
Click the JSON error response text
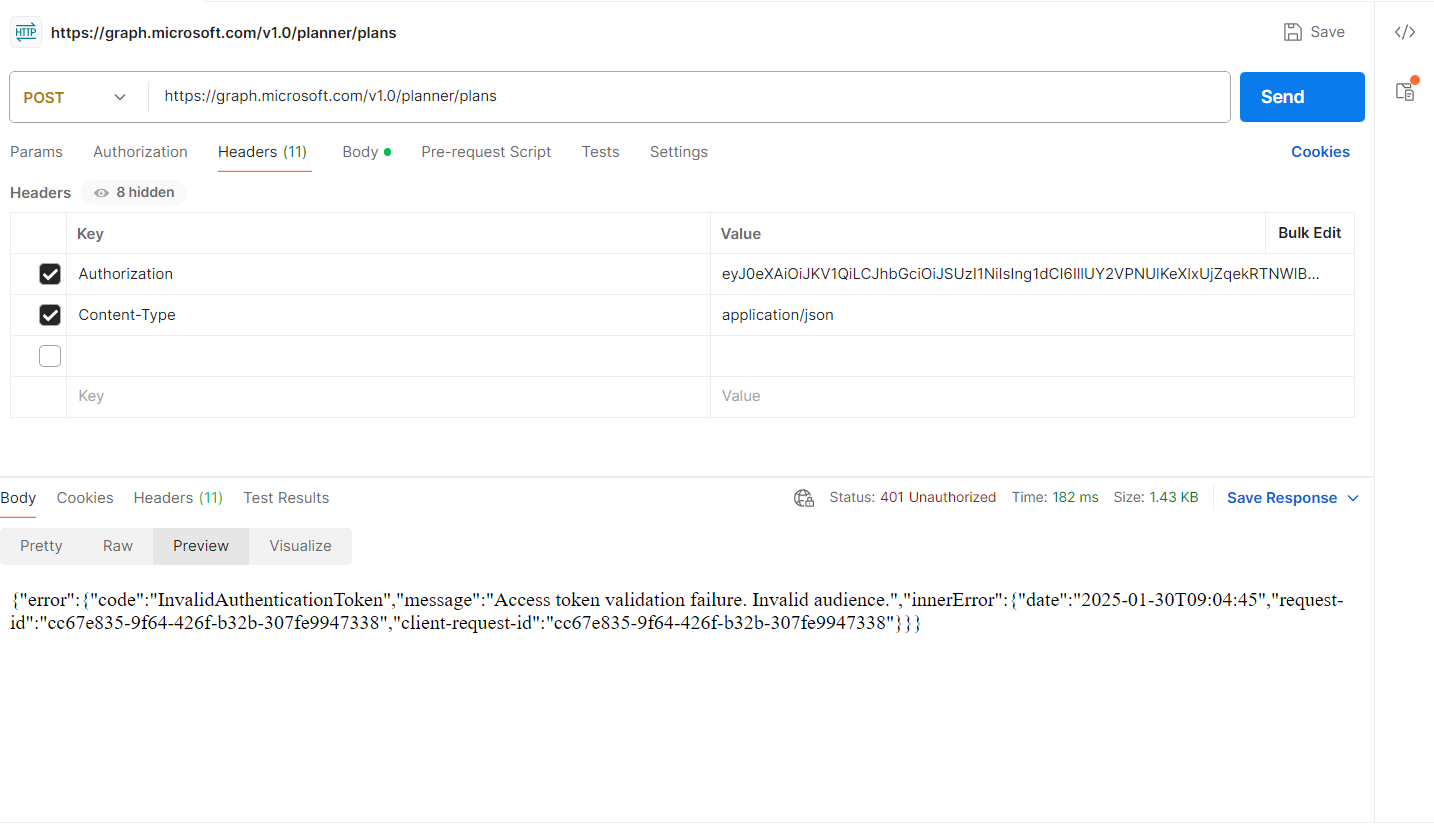pyautogui.click(x=678, y=612)
